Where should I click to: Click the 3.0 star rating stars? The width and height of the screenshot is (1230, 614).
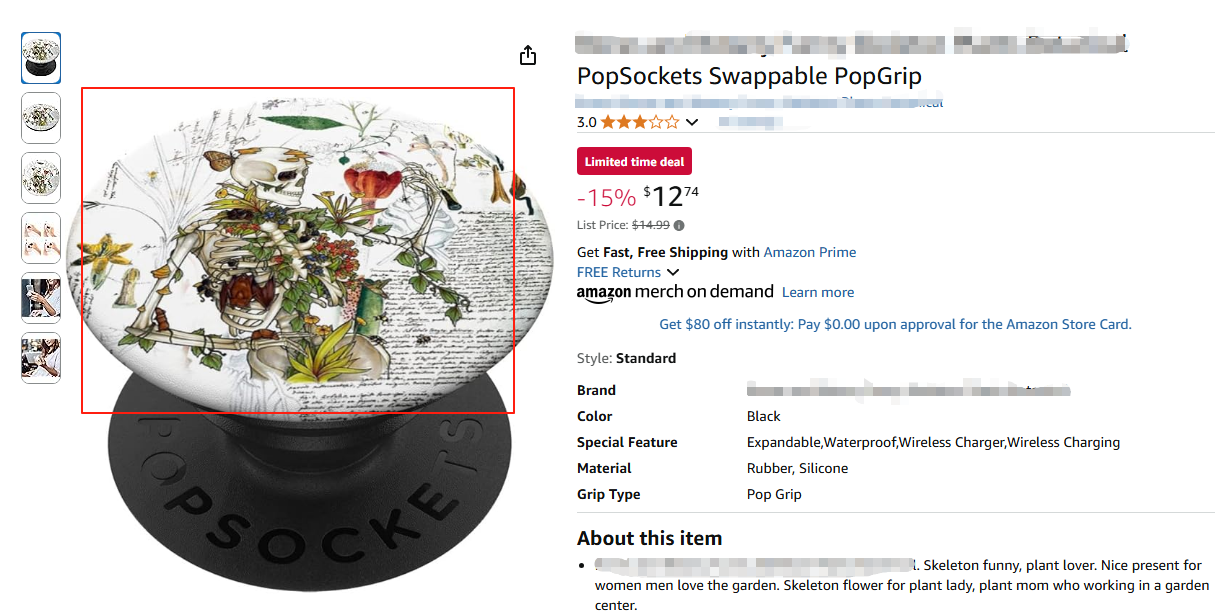click(x=640, y=123)
